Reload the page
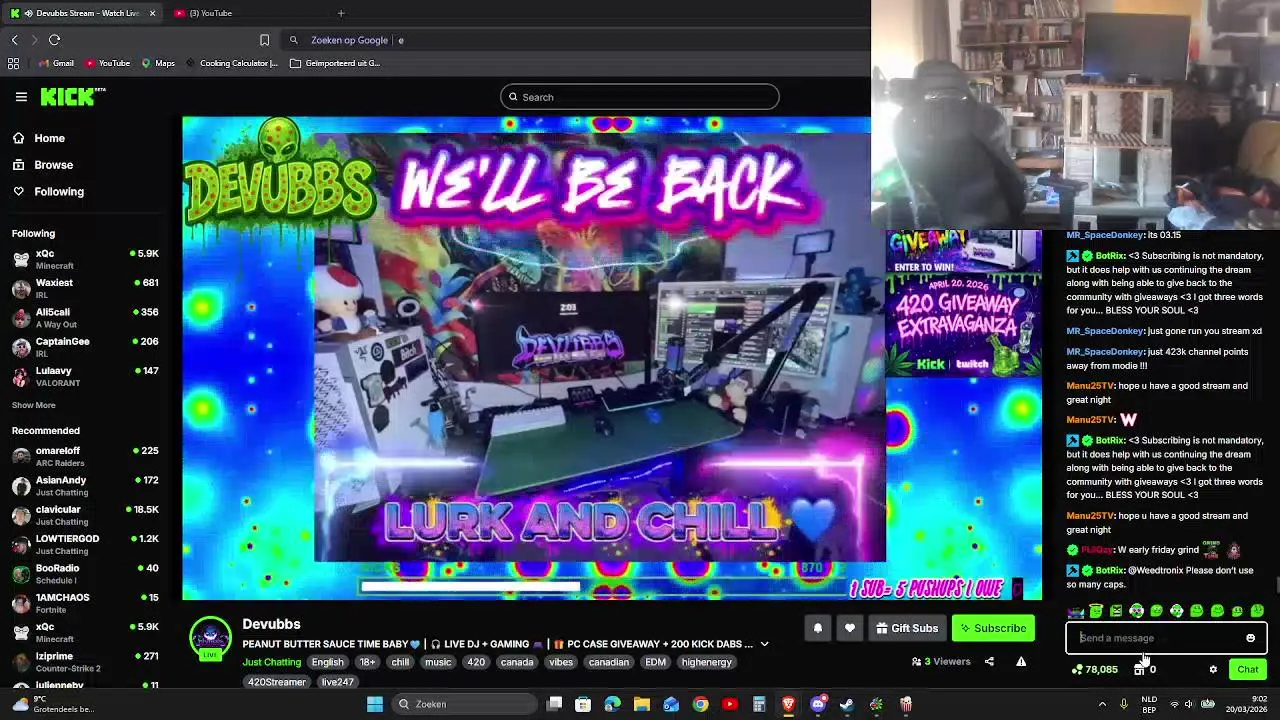 [54, 40]
